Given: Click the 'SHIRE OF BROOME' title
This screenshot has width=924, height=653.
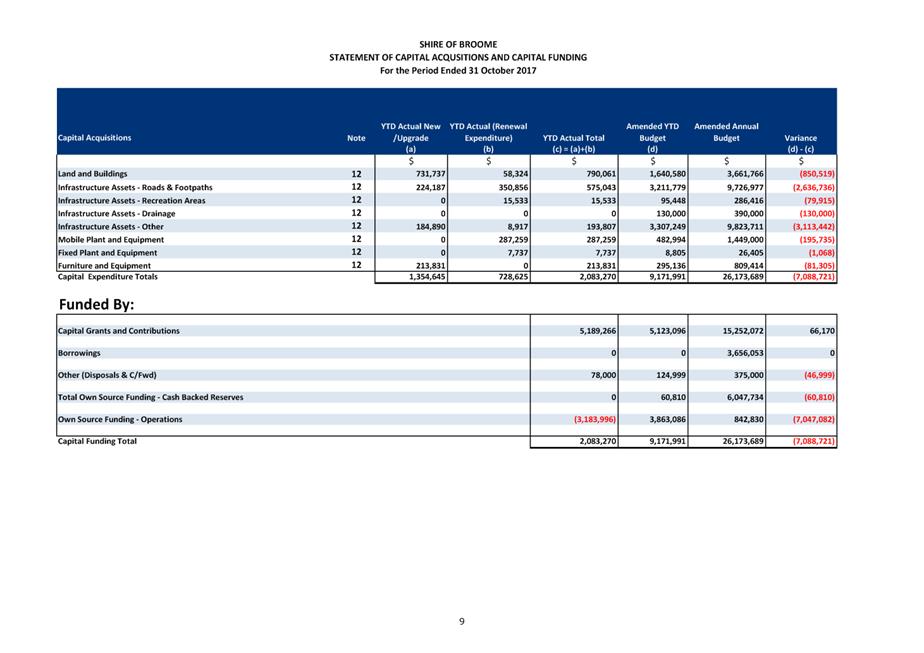Looking at the screenshot, I should click(x=458, y=44).
